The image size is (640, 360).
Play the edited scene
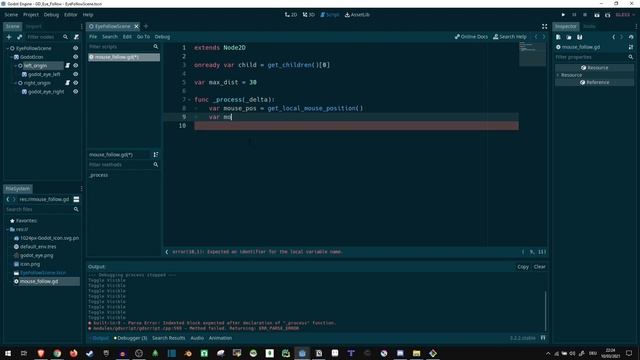click(597, 15)
